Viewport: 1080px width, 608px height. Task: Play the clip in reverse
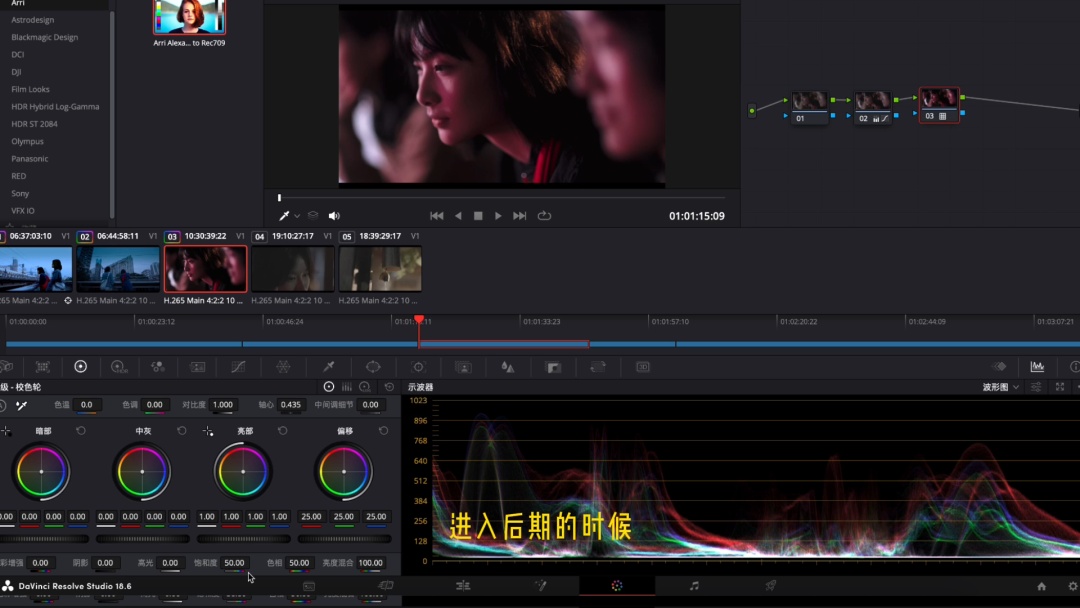(x=458, y=216)
